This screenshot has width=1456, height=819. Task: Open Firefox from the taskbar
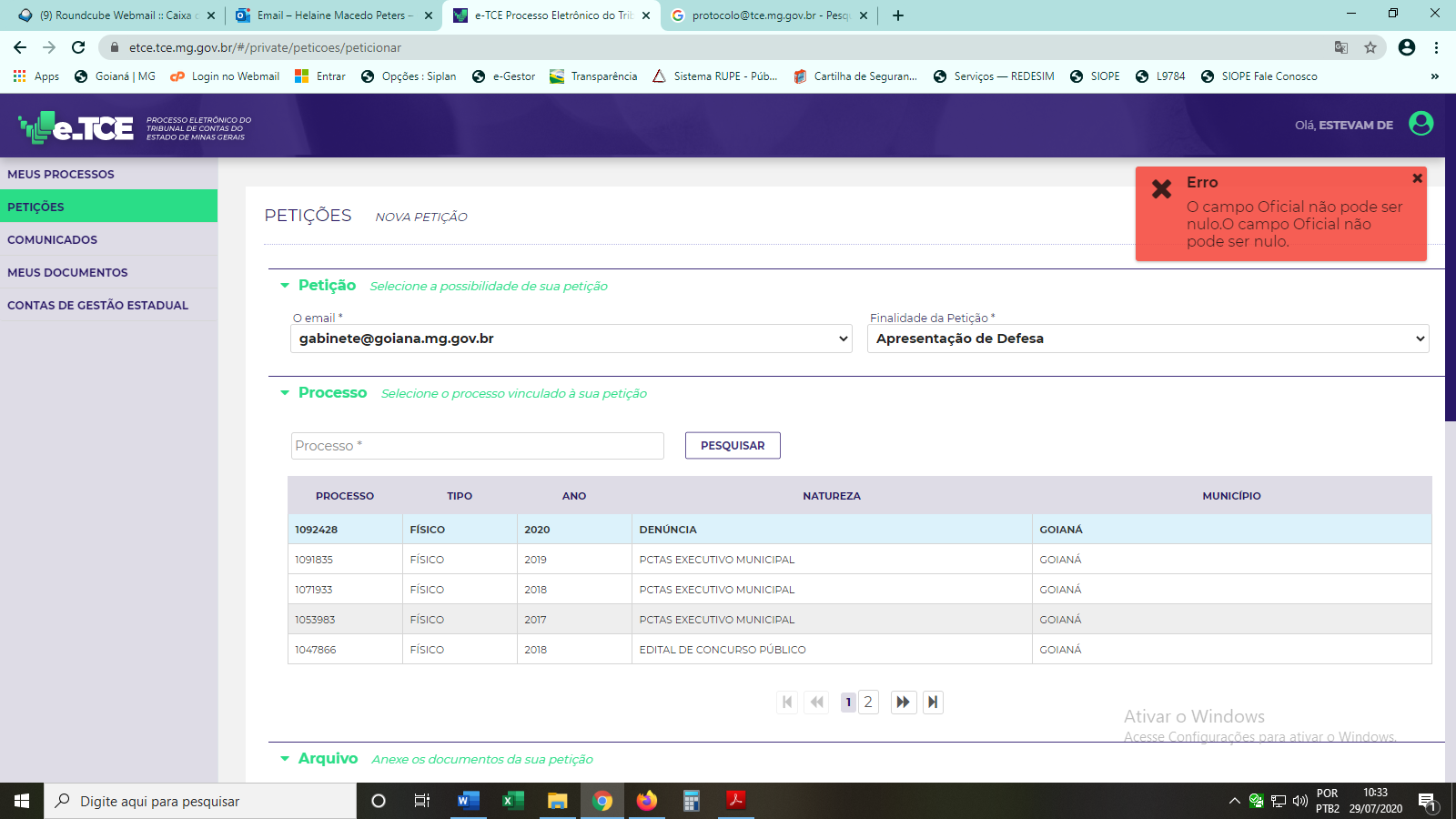point(646,801)
